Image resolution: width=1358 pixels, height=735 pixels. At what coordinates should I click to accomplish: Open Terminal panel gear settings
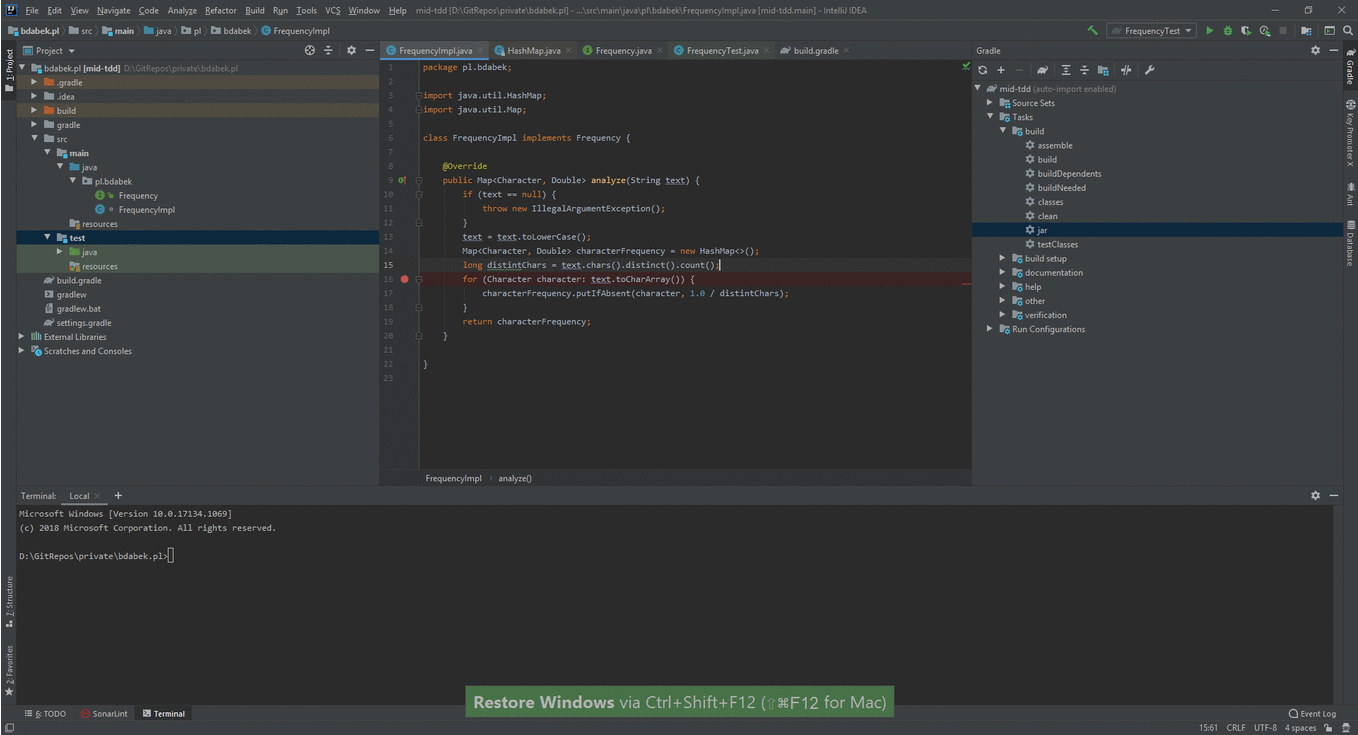(x=1315, y=495)
